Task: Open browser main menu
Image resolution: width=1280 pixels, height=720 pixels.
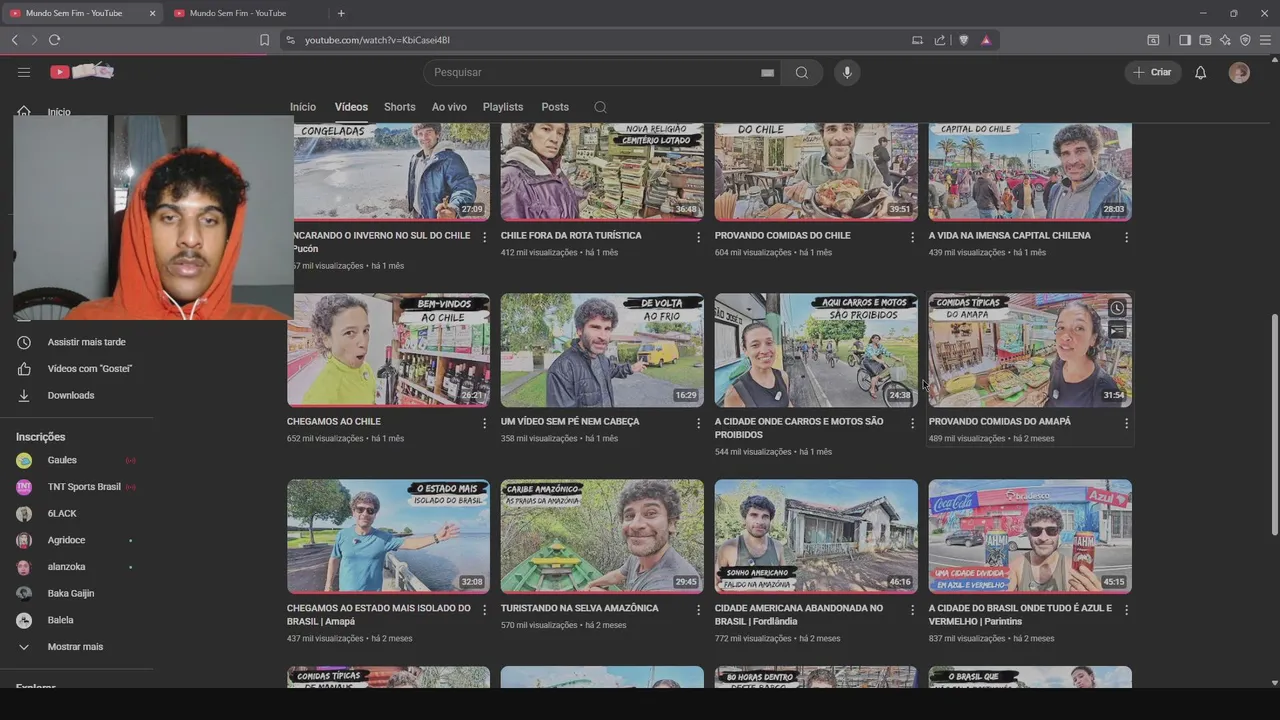Action: tap(1265, 40)
